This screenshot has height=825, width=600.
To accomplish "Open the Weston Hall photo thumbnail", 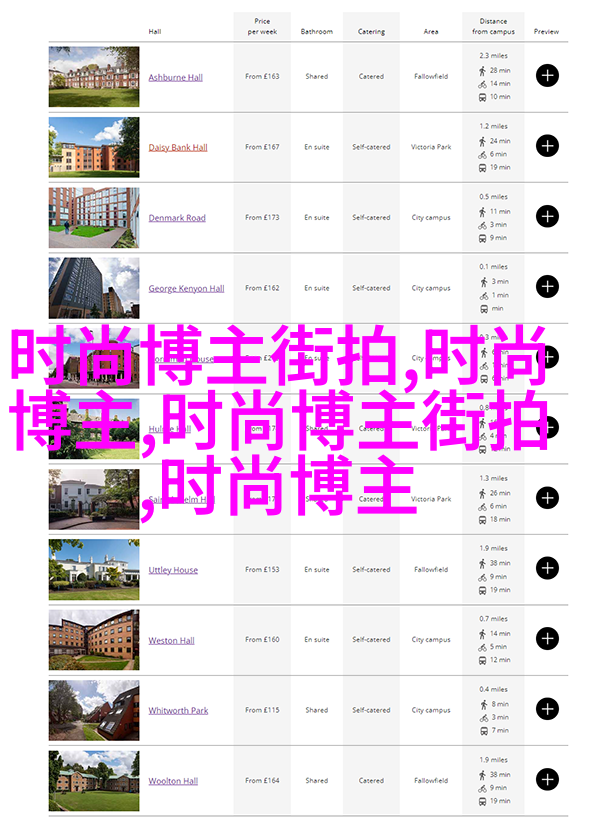I will pyautogui.click(x=94, y=639).
